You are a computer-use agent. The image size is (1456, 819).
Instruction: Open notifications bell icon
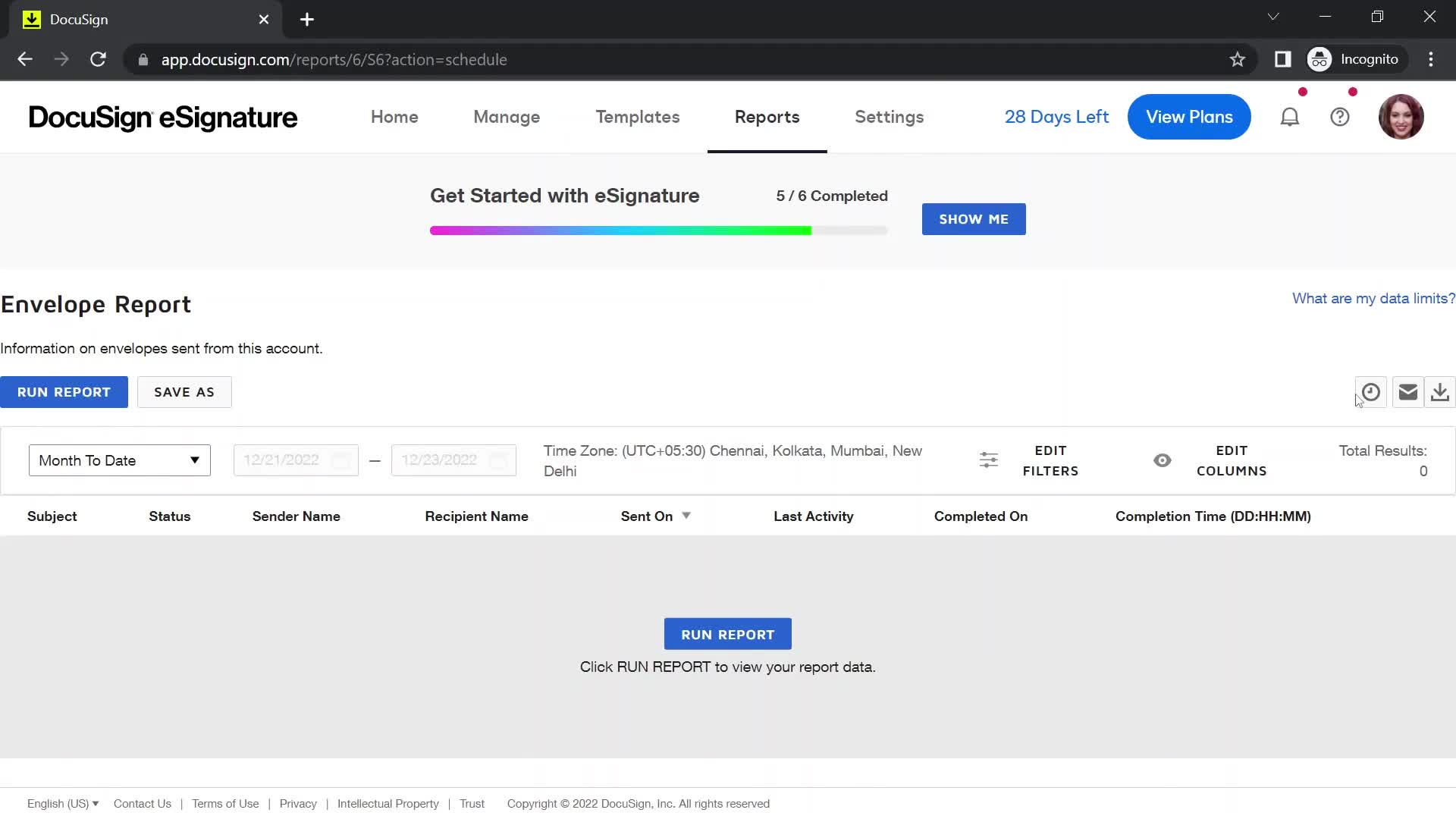1290,117
